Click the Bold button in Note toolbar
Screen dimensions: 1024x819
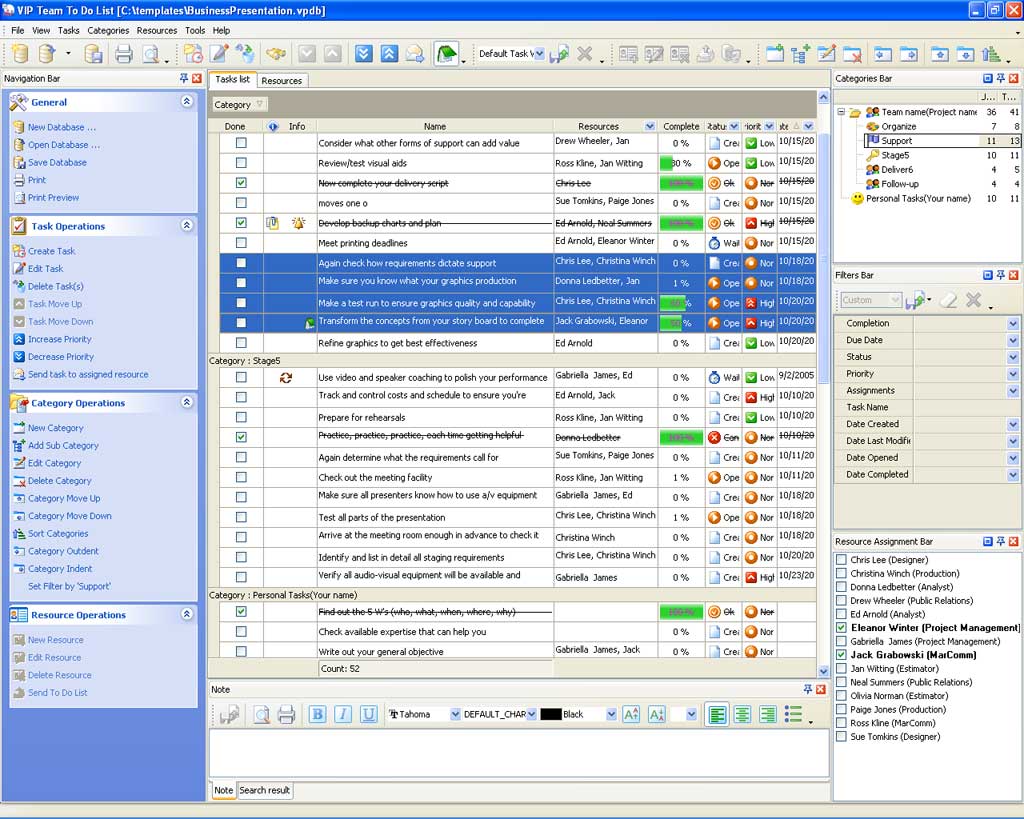pyautogui.click(x=317, y=714)
